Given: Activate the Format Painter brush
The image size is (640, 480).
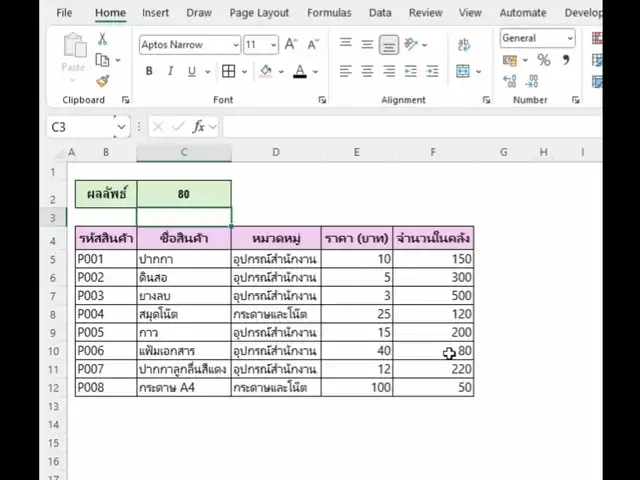Looking at the screenshot, I should [102, 81].
